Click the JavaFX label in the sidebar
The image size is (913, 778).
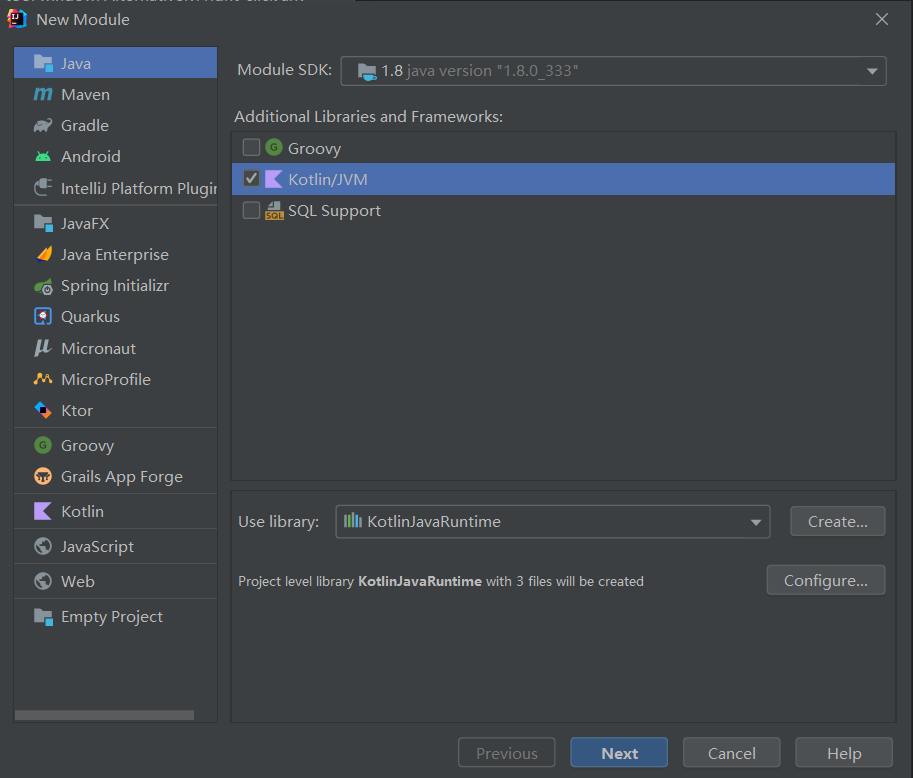85,224
